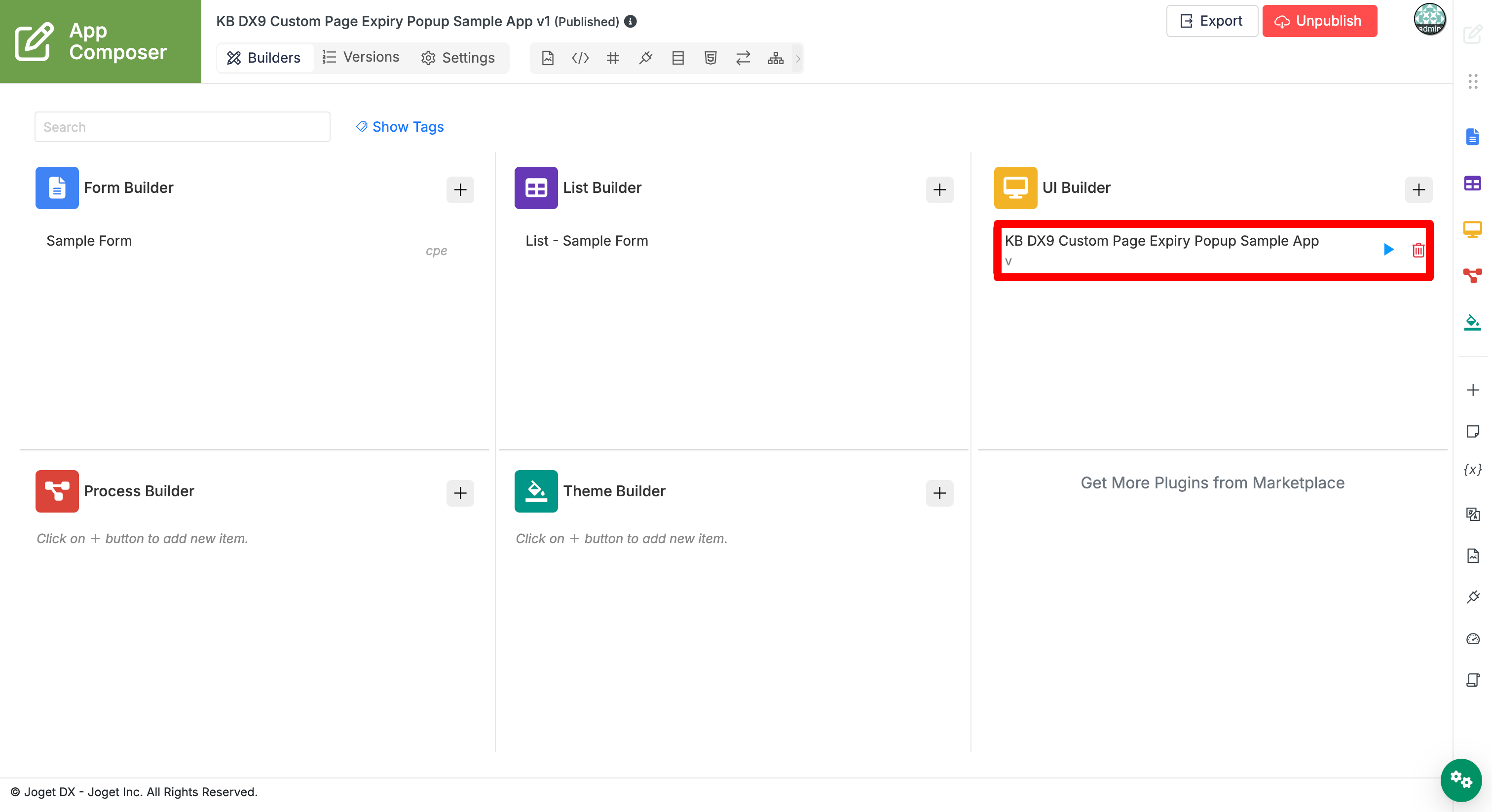Add a new UI in UI Builder

tap(1418, 189)
